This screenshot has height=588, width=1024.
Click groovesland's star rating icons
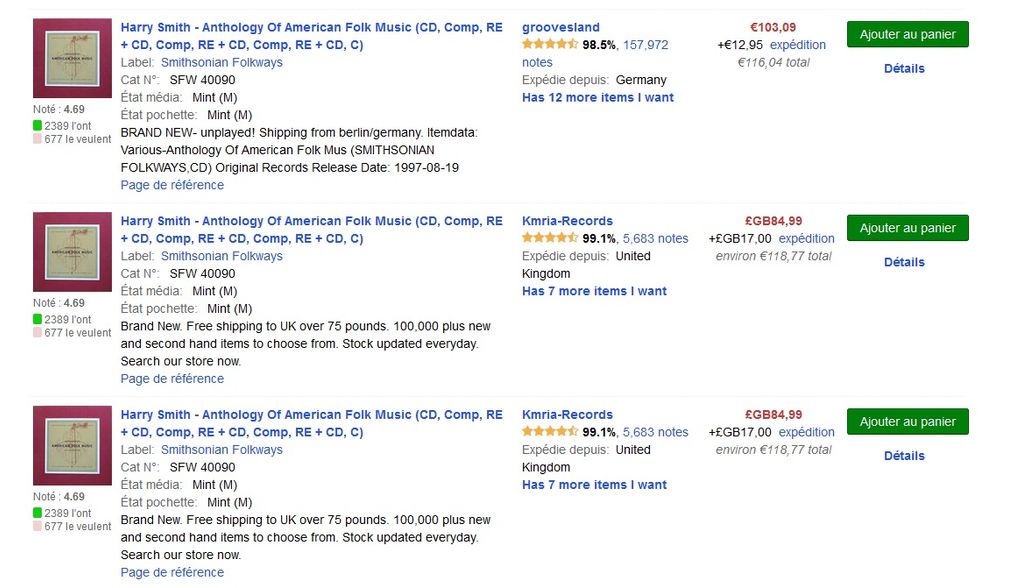click(x=550, y=45)
